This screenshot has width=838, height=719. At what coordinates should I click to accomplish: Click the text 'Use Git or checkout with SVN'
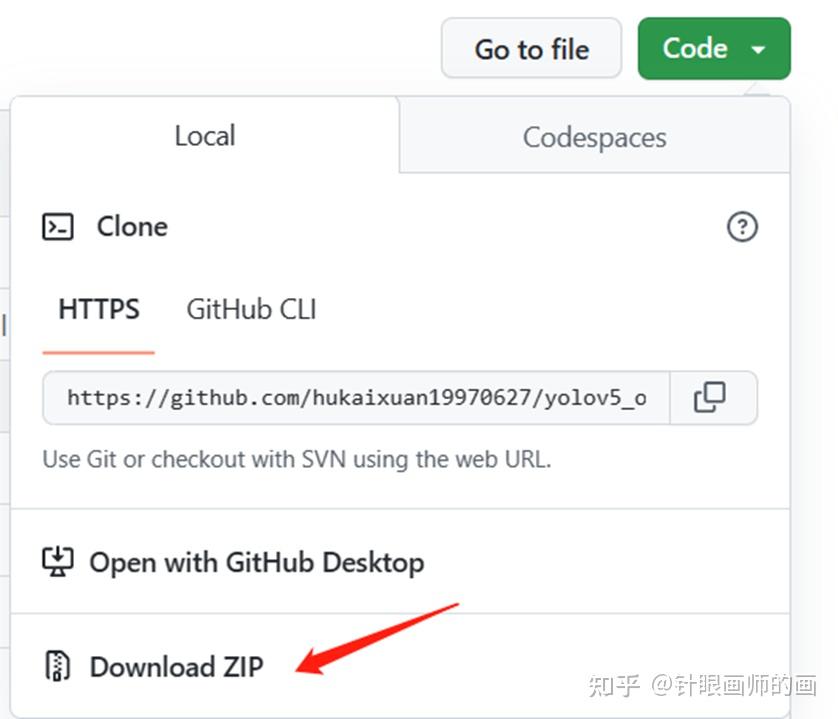point(195,459)
